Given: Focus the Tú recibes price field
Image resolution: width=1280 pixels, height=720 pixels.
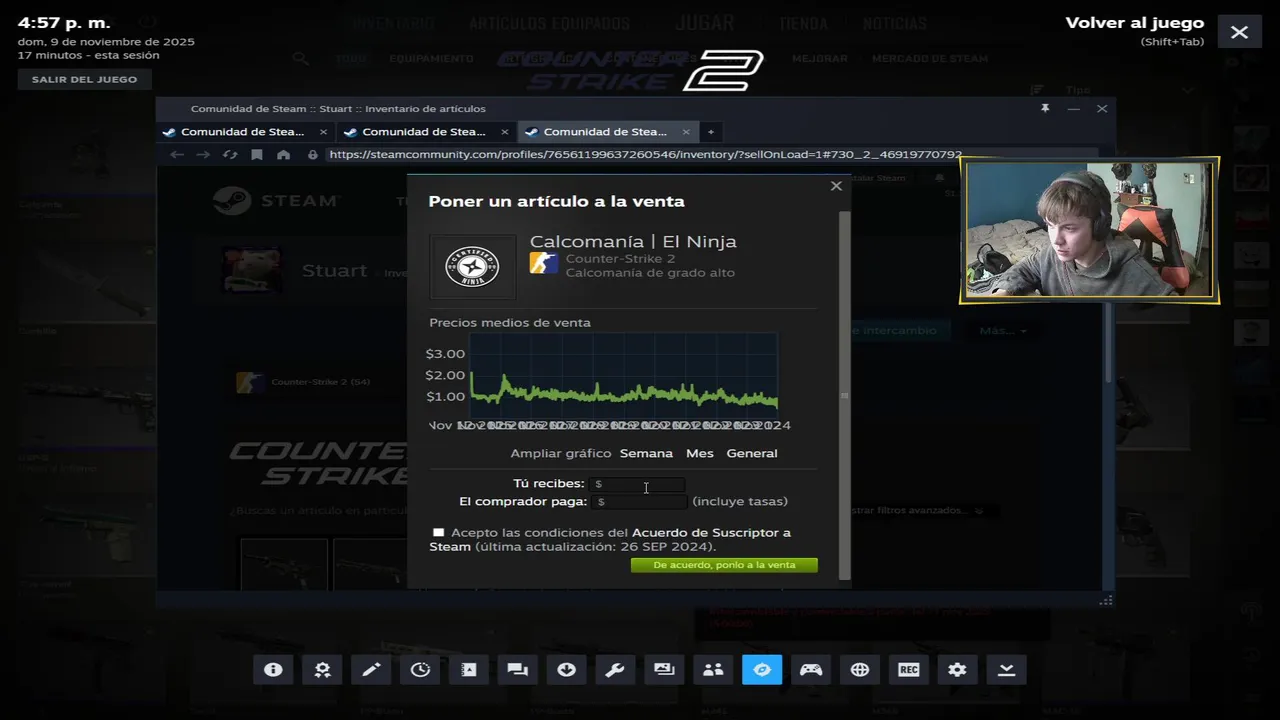Looking at the screenshot, I should point(638,484).
